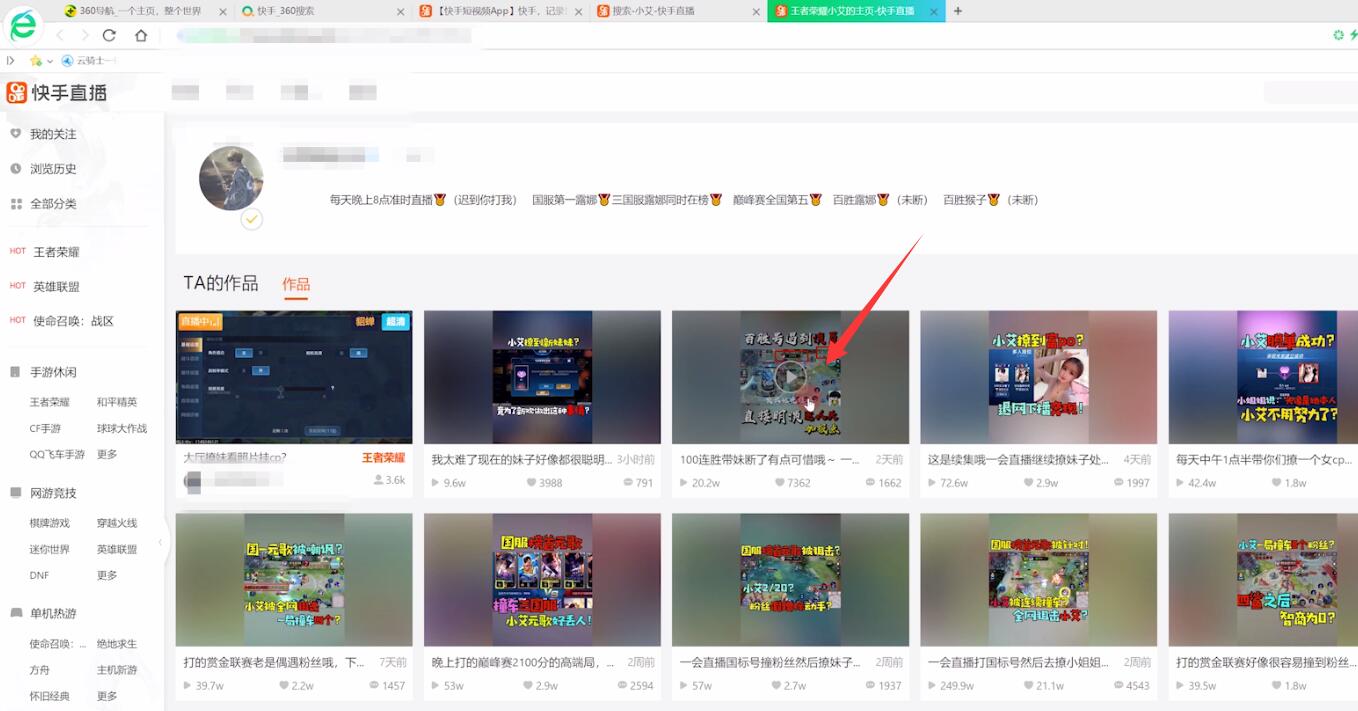Open video 这是续集哦一会直播继续撩妹子
1358x711 pixels.
click(1038, 377)
